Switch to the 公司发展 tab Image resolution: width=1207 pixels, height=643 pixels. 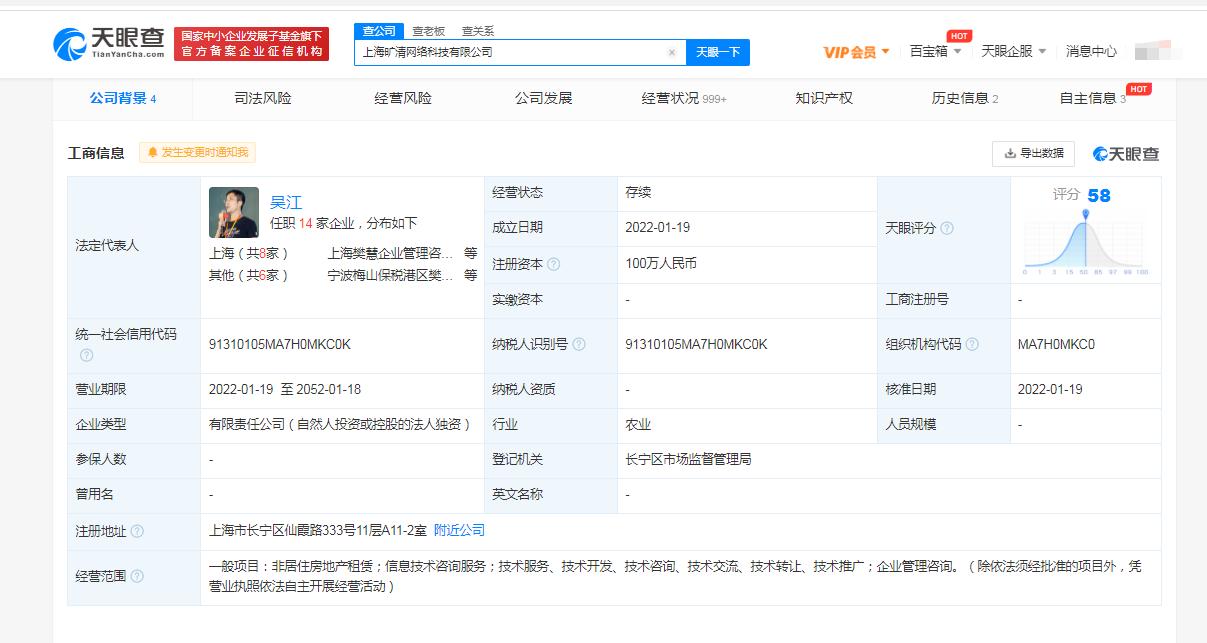pyautogui.click(x=543, y=98)
